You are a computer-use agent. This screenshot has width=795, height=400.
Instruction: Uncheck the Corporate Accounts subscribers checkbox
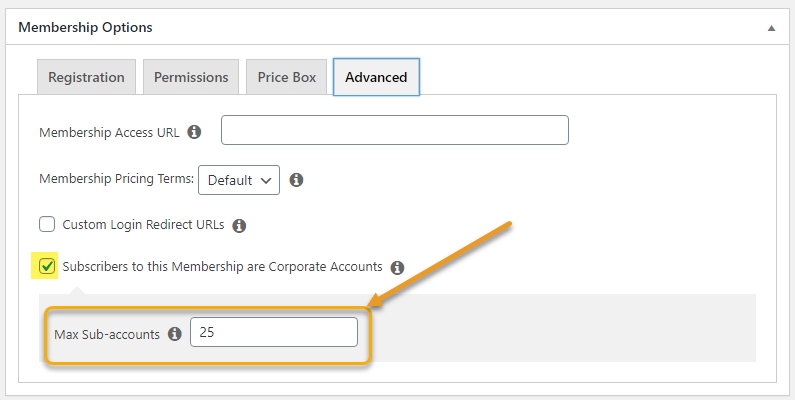click(x=47, y=266)
